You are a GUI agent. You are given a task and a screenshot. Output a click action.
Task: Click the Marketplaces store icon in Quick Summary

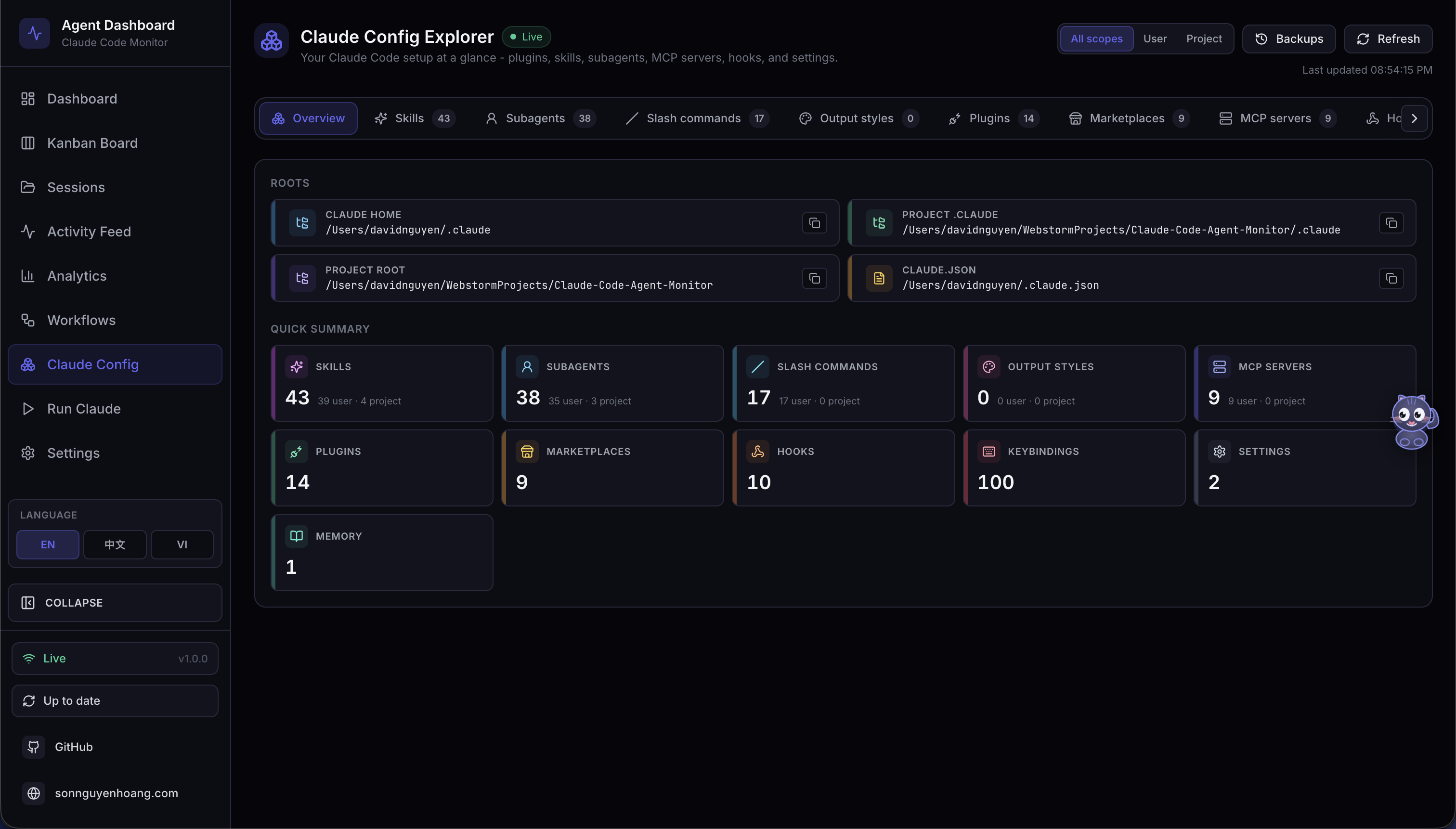[527, 452]
